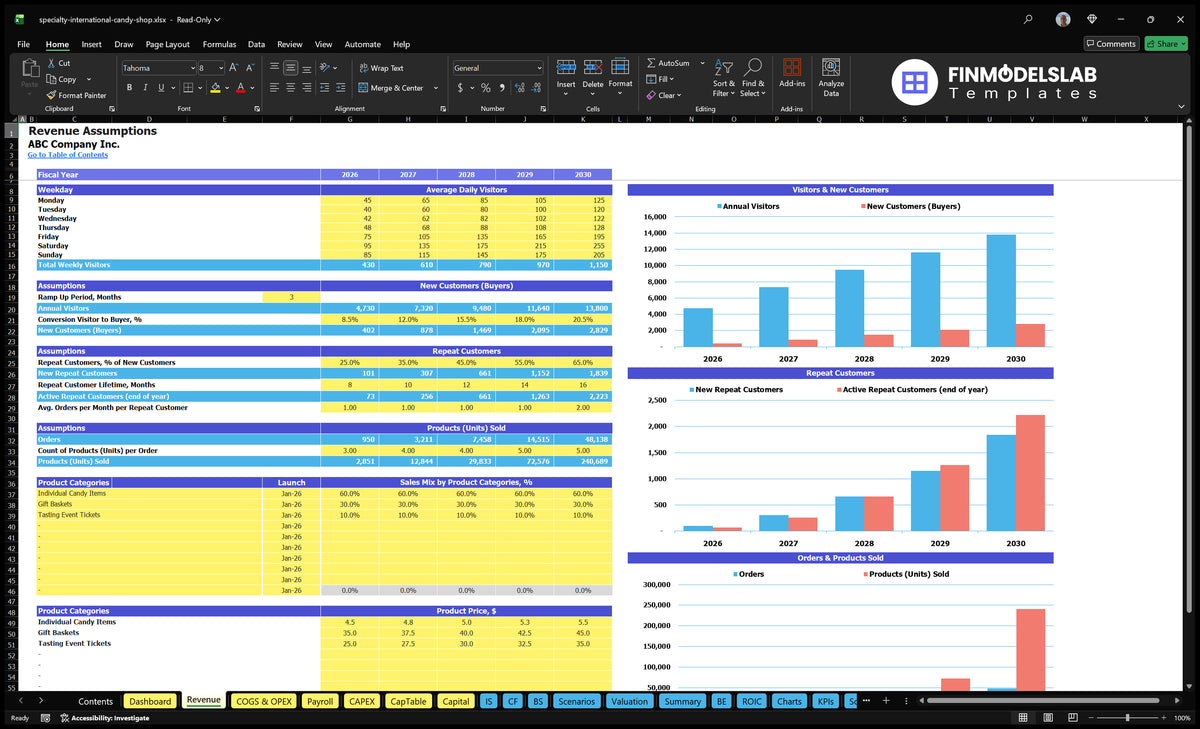The image size is (1200, 729).
Task: Open the File menu
Action: click(23, 44)
